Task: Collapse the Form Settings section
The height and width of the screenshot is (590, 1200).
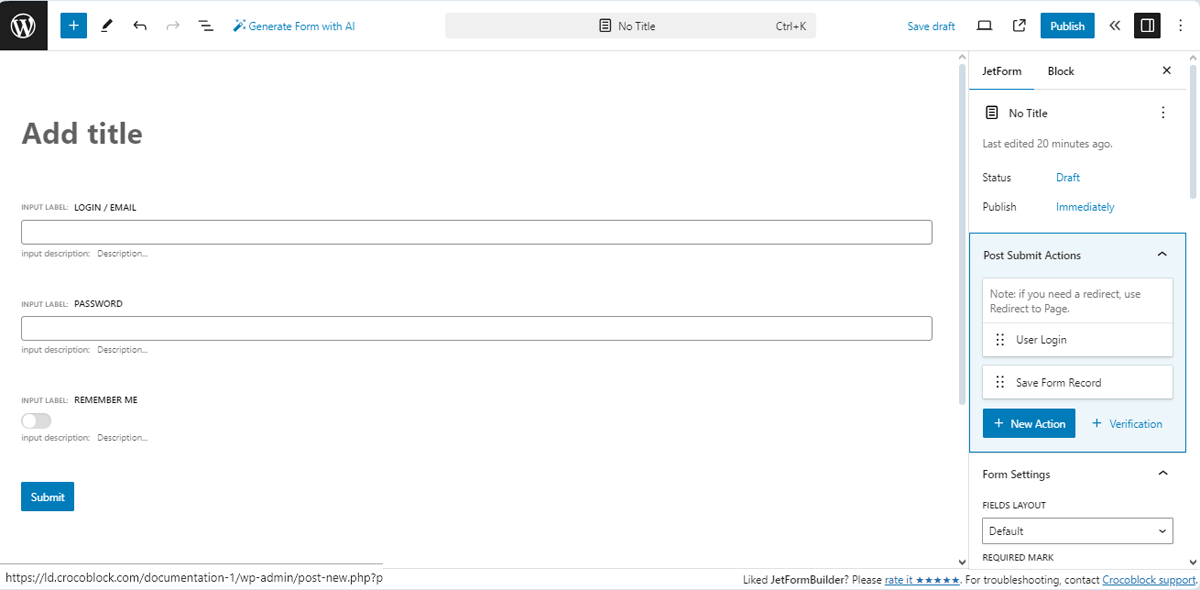Action: tap(1161, 473)
